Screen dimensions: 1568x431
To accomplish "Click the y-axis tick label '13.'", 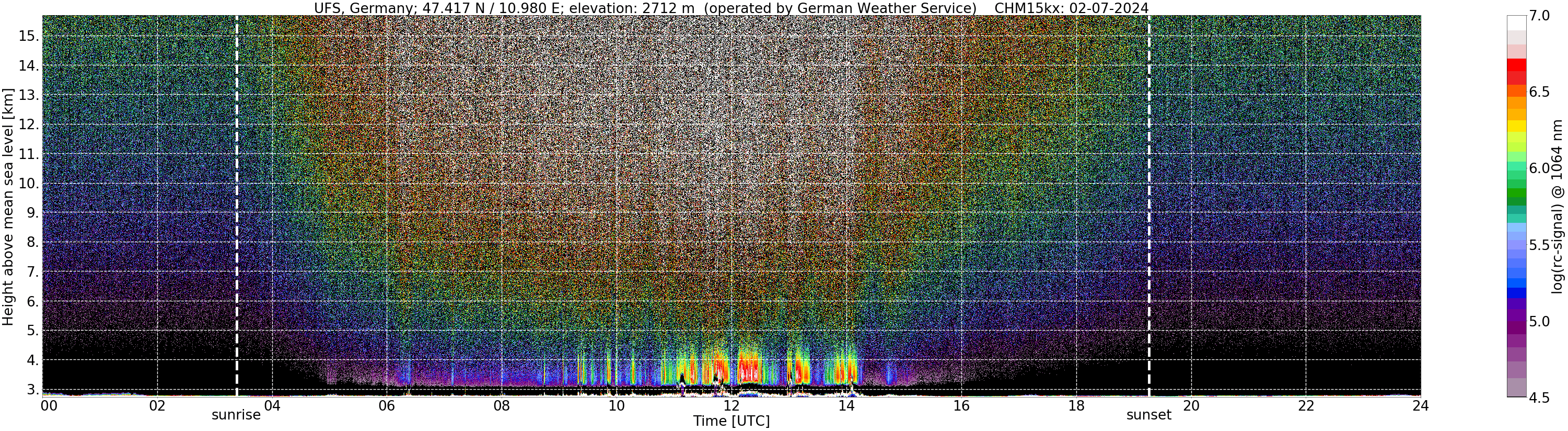I will (29, 95).
